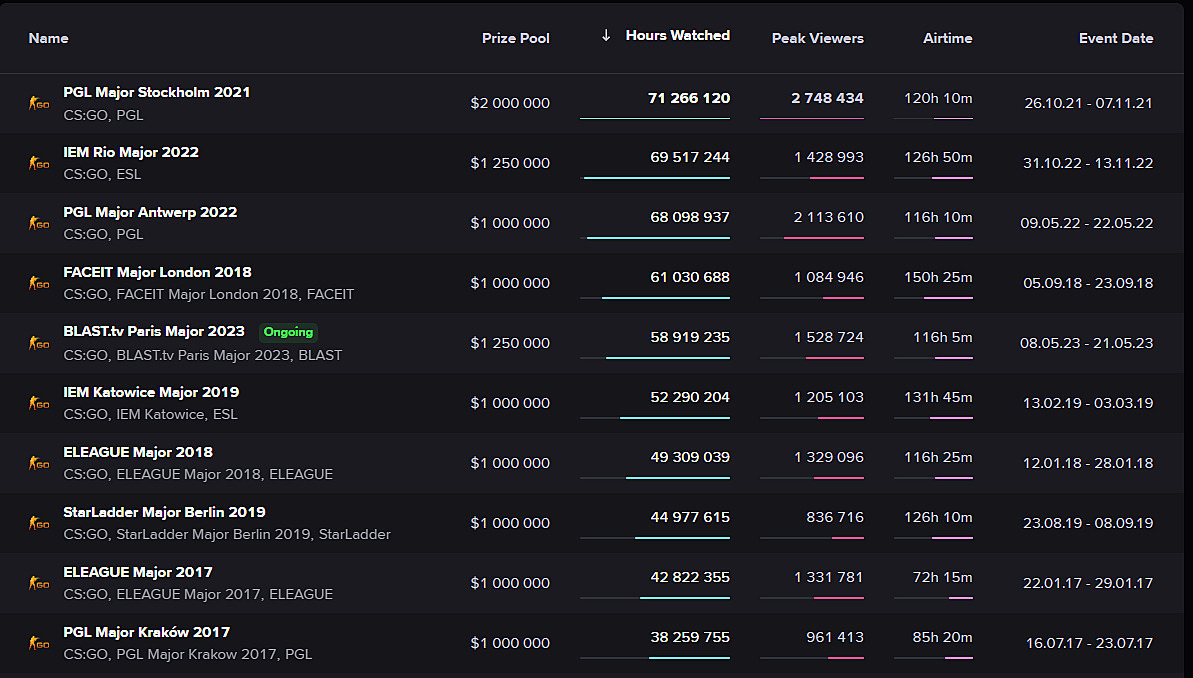Click CS:GO icon beside FACEIT Major London 2018
1193x678 pixels.
point(39,283)
